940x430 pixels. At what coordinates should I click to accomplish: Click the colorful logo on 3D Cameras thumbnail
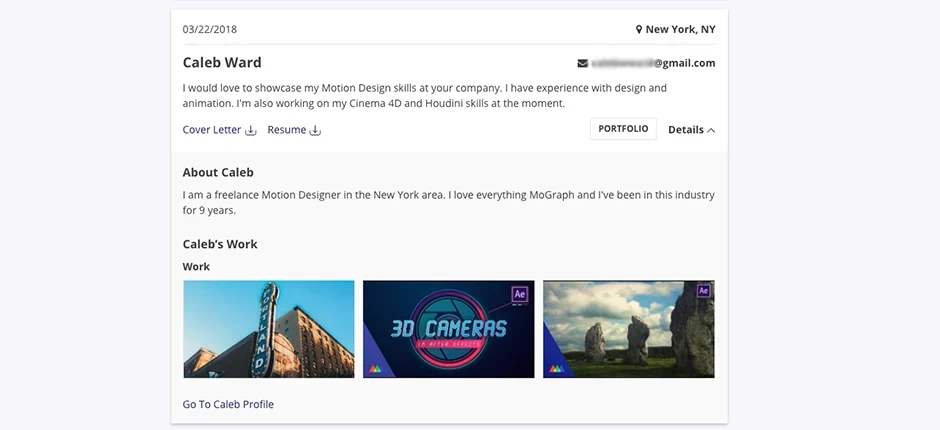[375, 369]
